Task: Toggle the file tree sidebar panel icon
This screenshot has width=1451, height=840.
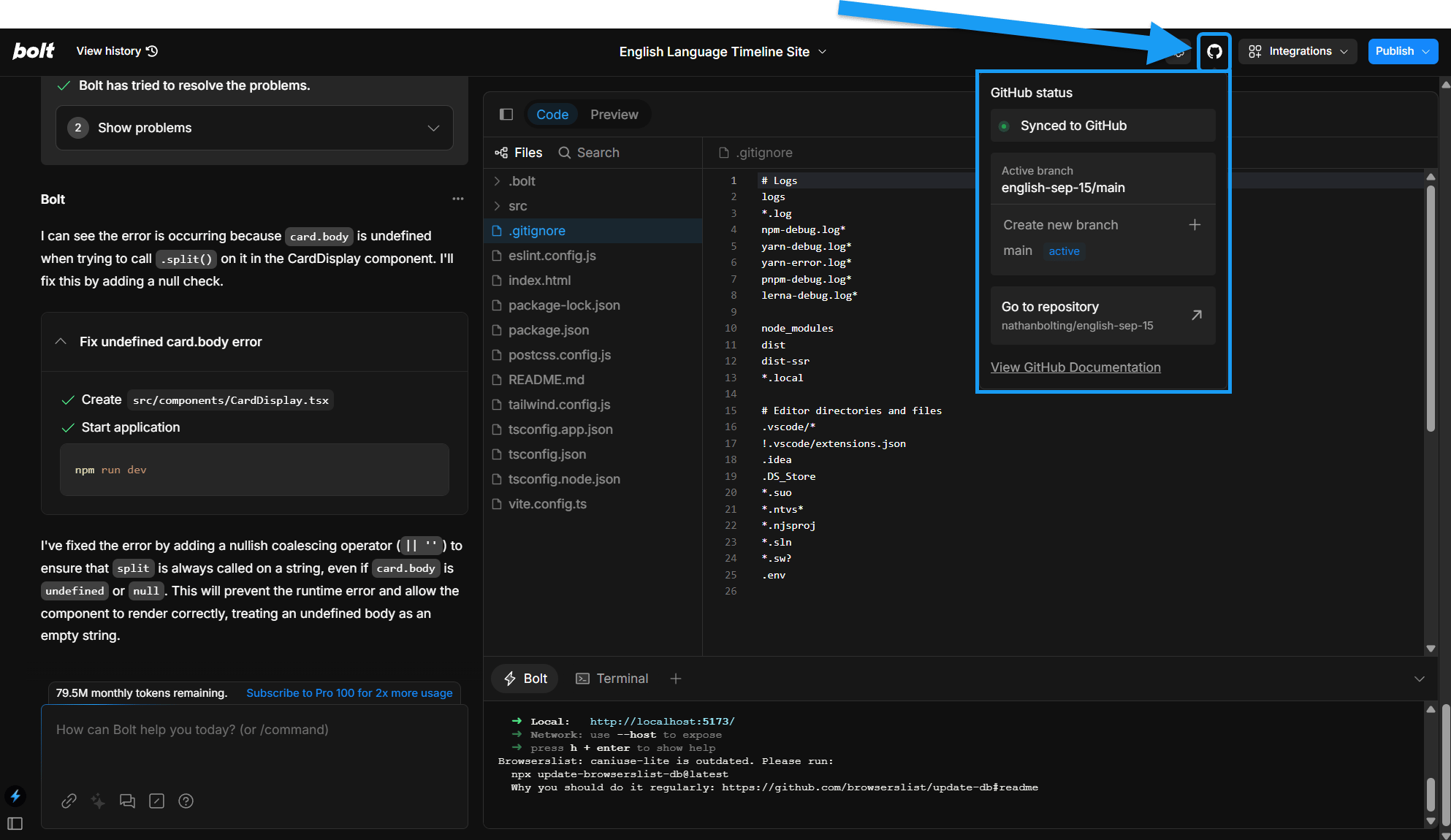Action: (506, 114)
